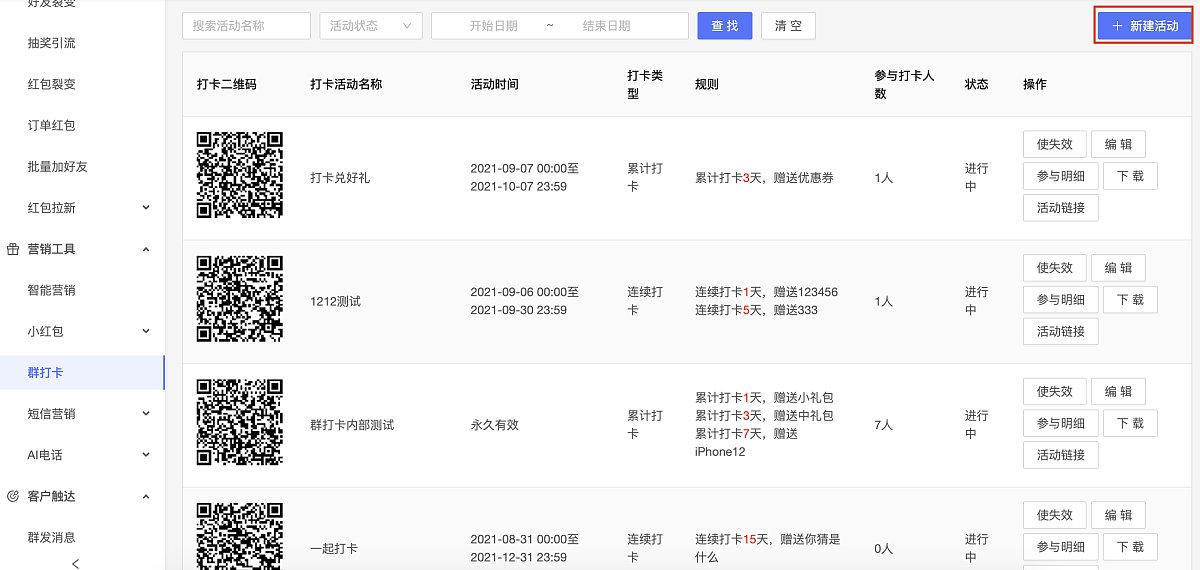Click 编辑 for 群打卡内部测试 activity
The width and height of the screenshot is (1200, 570).
coord(1118,392)
